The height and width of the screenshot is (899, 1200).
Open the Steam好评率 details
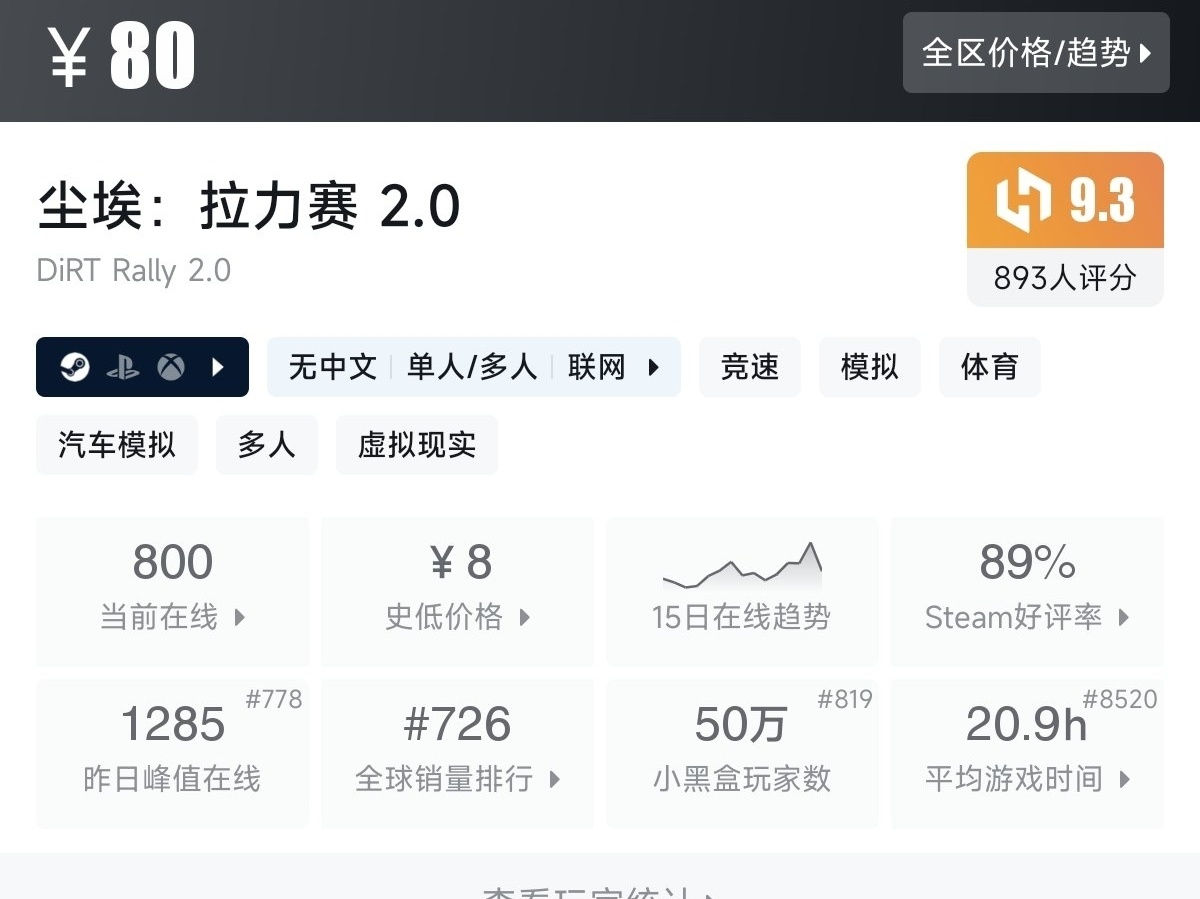pos(1027,591)
